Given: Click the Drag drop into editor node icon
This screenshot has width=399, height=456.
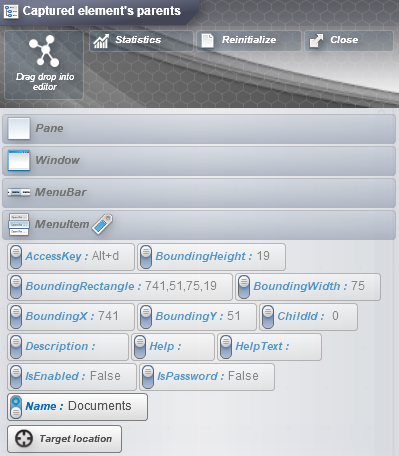Looking at the screenshot, I should pyautogui.click(x=44, y=51).
